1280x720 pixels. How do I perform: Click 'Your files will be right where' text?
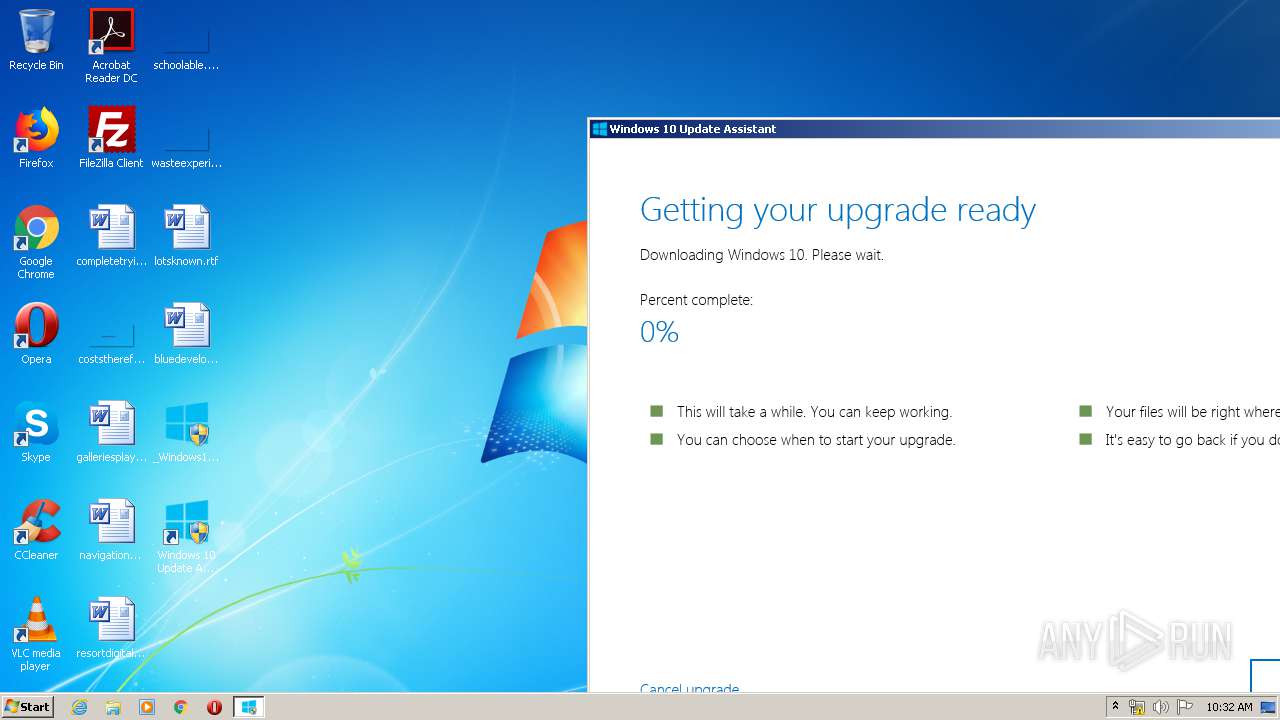(1192, 412)
